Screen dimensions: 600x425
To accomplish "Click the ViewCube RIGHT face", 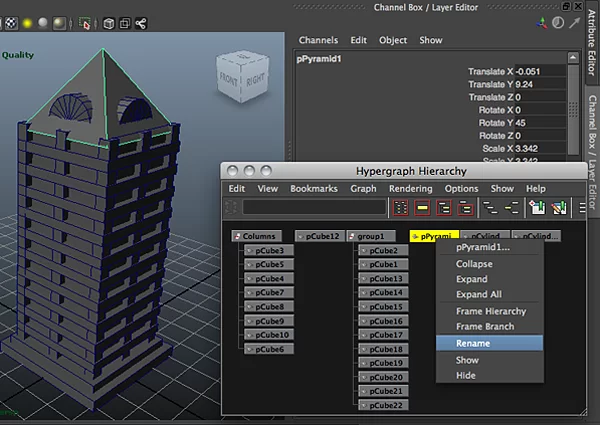I will pyautogui.click(x=255, y=80).
